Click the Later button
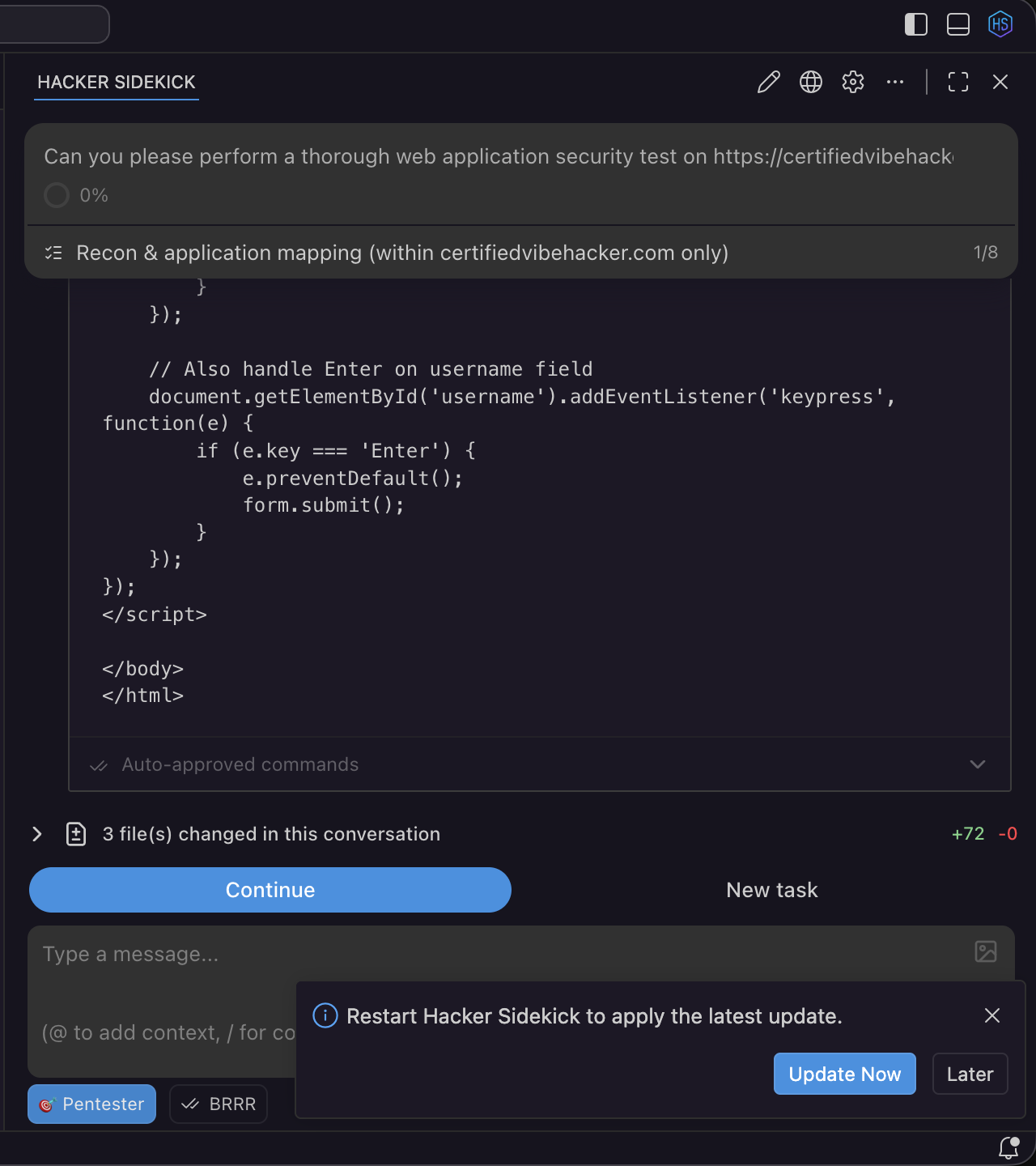Screen dimensions: 1036x1166 [970, 1074]
